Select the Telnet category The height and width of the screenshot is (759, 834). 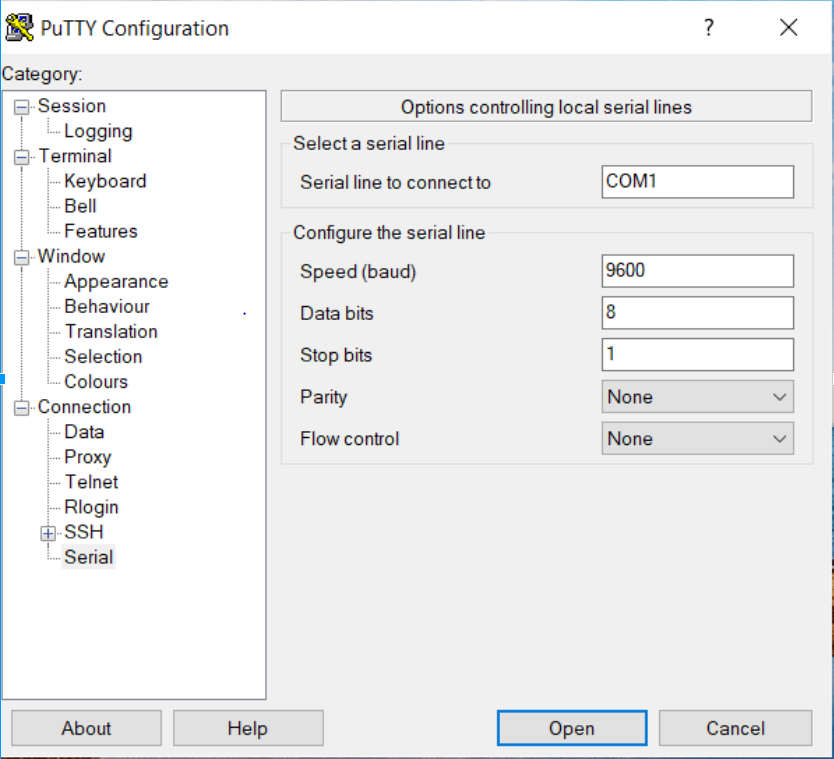(x=91, y=481)
